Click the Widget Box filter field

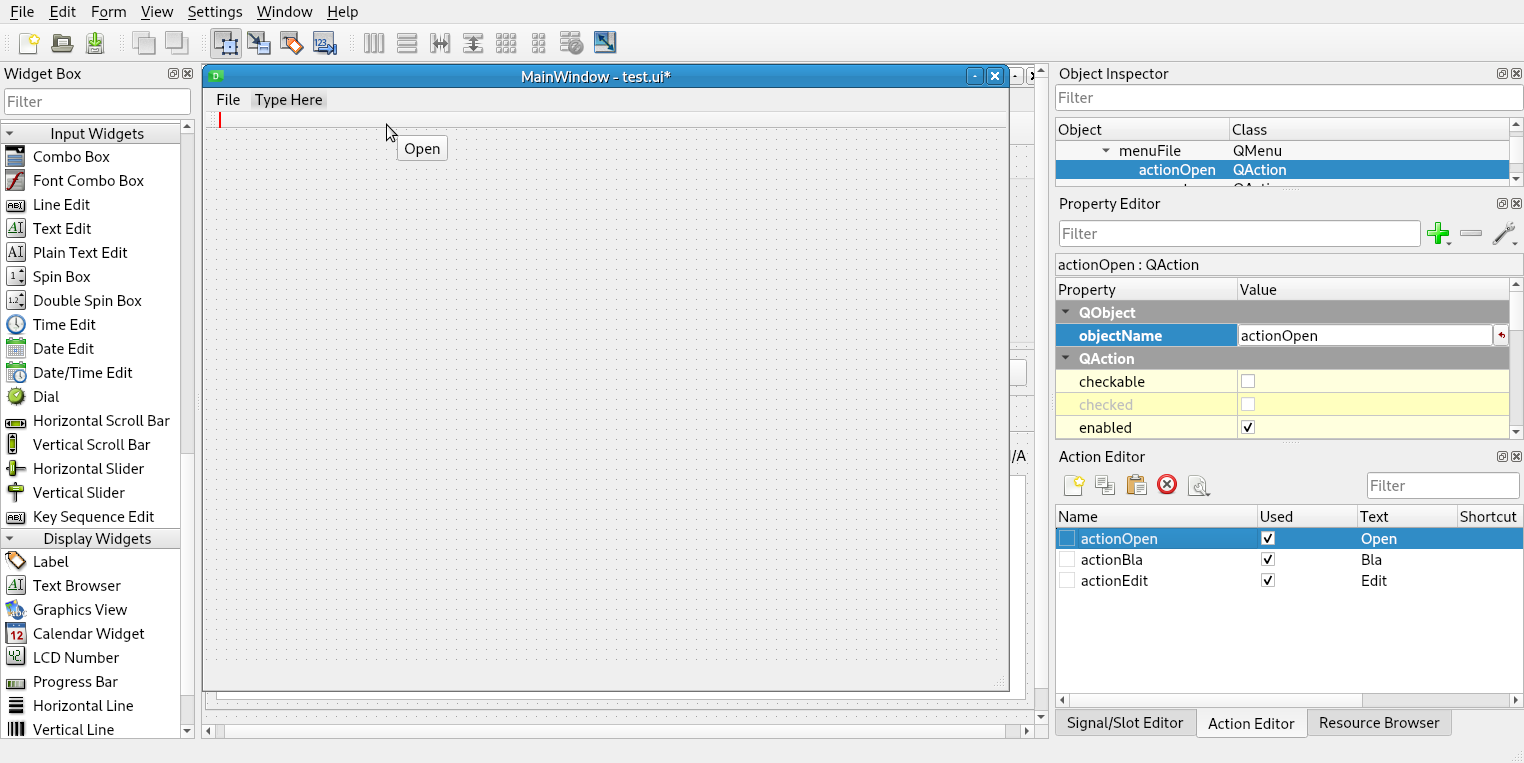[x=97, y=101]
